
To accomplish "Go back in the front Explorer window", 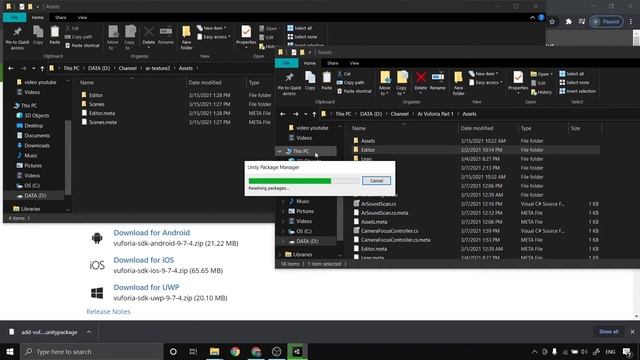I will (x=282, y=114).
